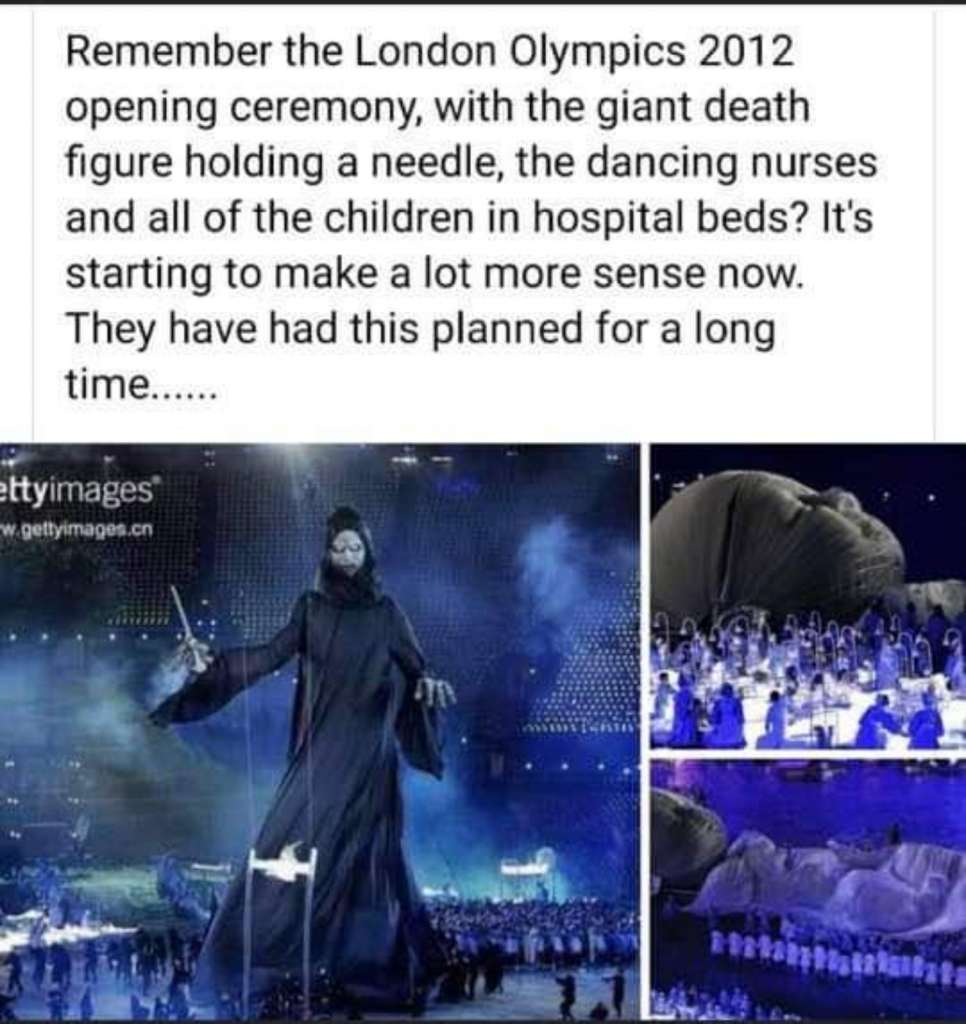The image size is (966, 1024).
Task: Open the large hooded giant figure photo
Action: point(319,733)
